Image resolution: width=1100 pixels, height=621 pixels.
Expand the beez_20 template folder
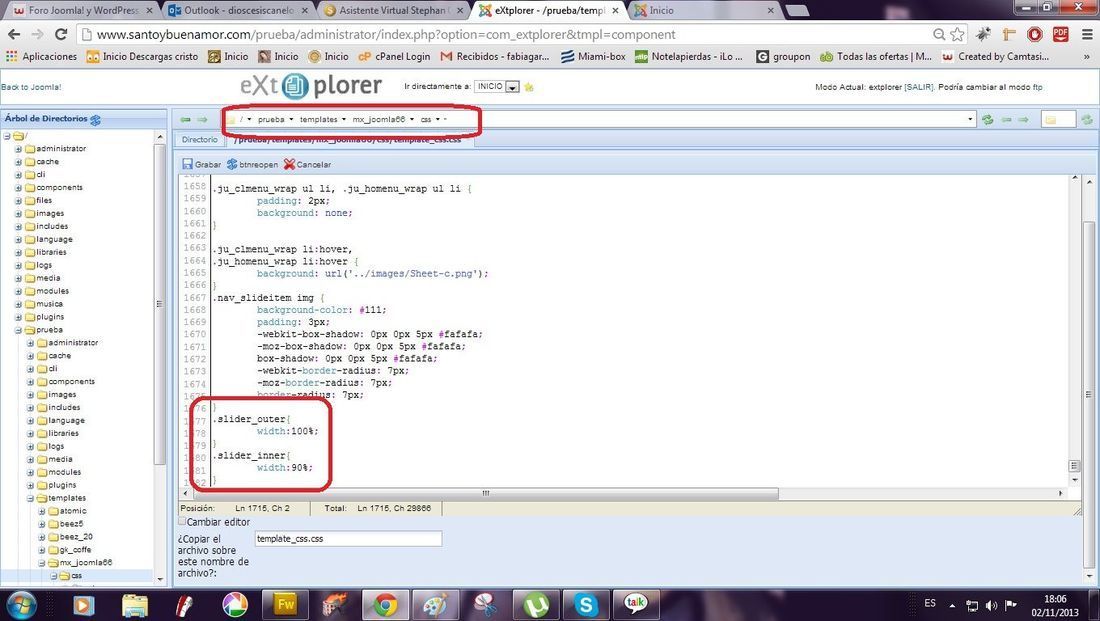click(x=42, y=537)
